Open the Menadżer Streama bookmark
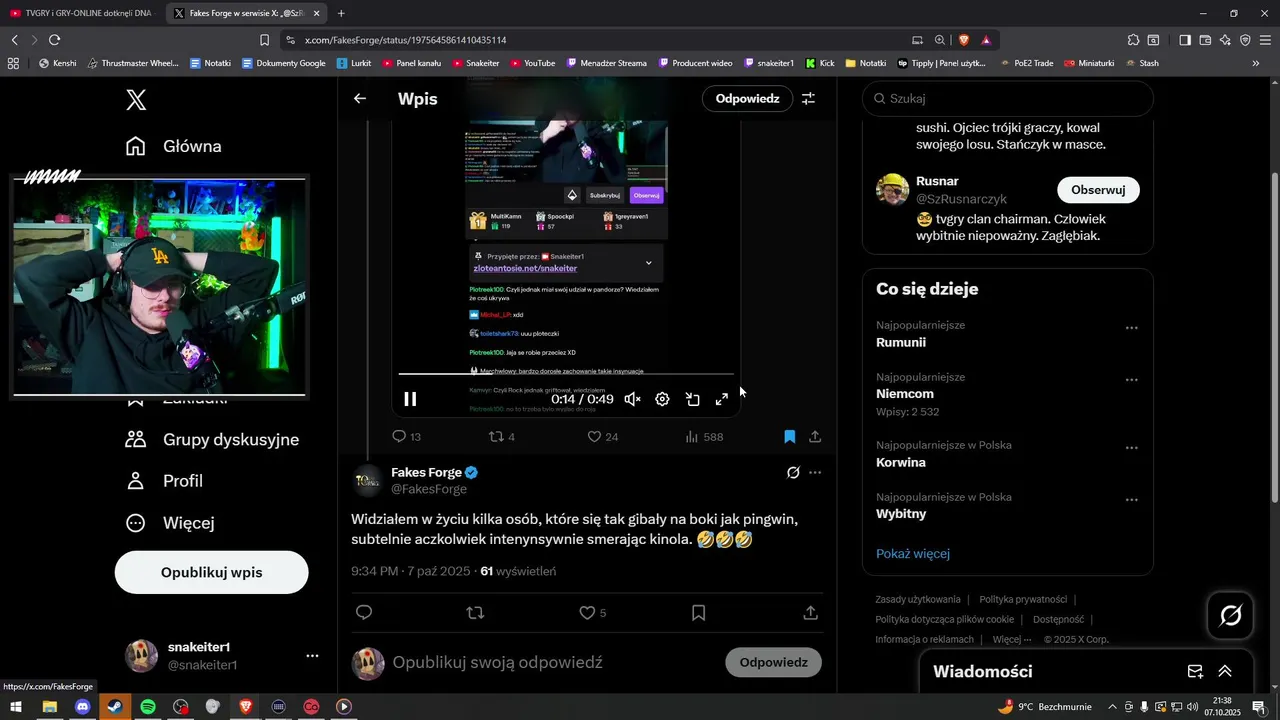 pos(607,63)
